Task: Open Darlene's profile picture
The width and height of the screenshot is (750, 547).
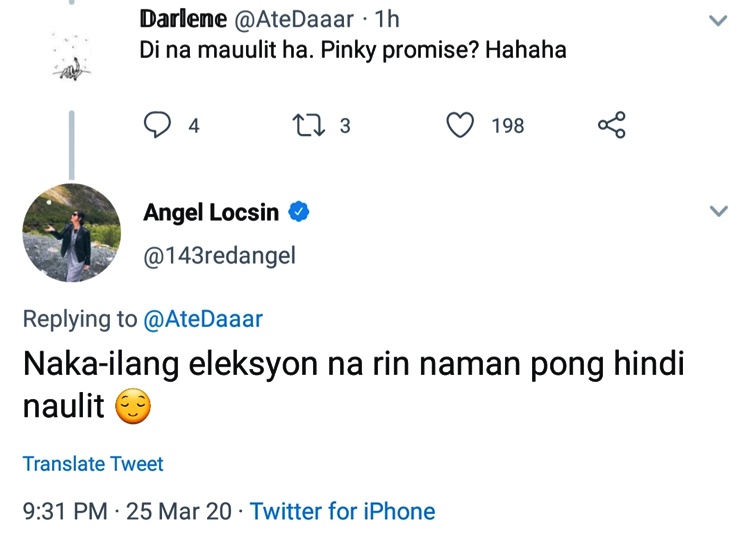Action: click(70, 60)
